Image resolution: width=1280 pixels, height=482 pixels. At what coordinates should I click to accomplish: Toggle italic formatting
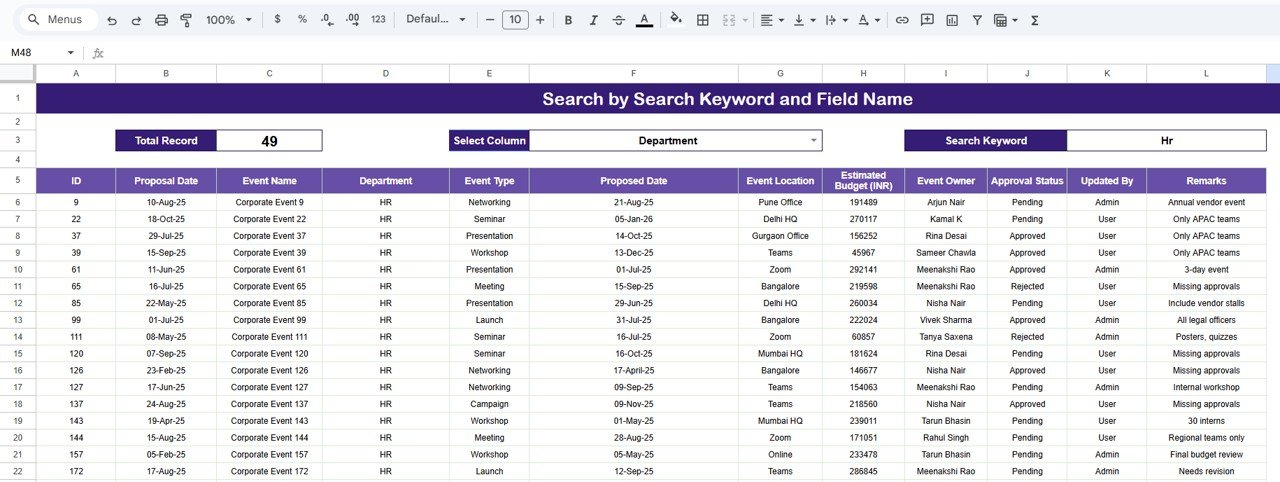[x=593, y=20]
